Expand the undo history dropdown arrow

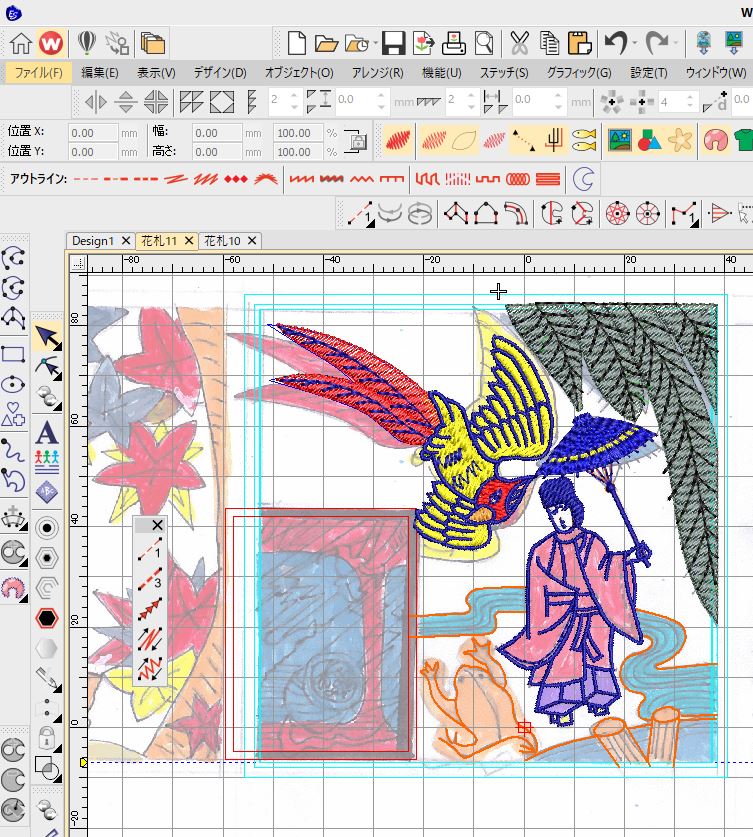click(x=635, y=43)
